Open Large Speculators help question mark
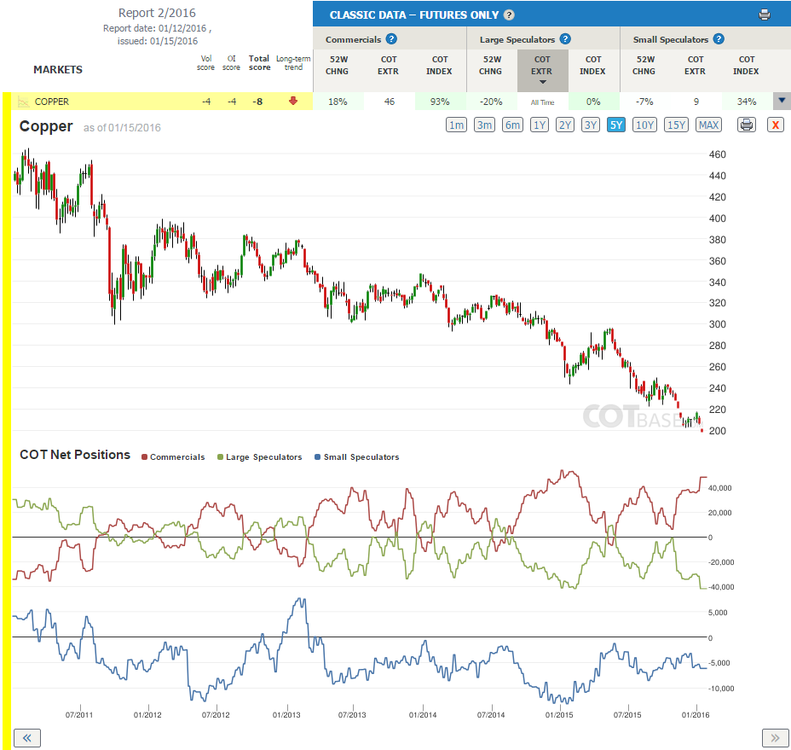The width and height of the screenshot is (791, 750). pyautogui.click(x=565, y=39)
